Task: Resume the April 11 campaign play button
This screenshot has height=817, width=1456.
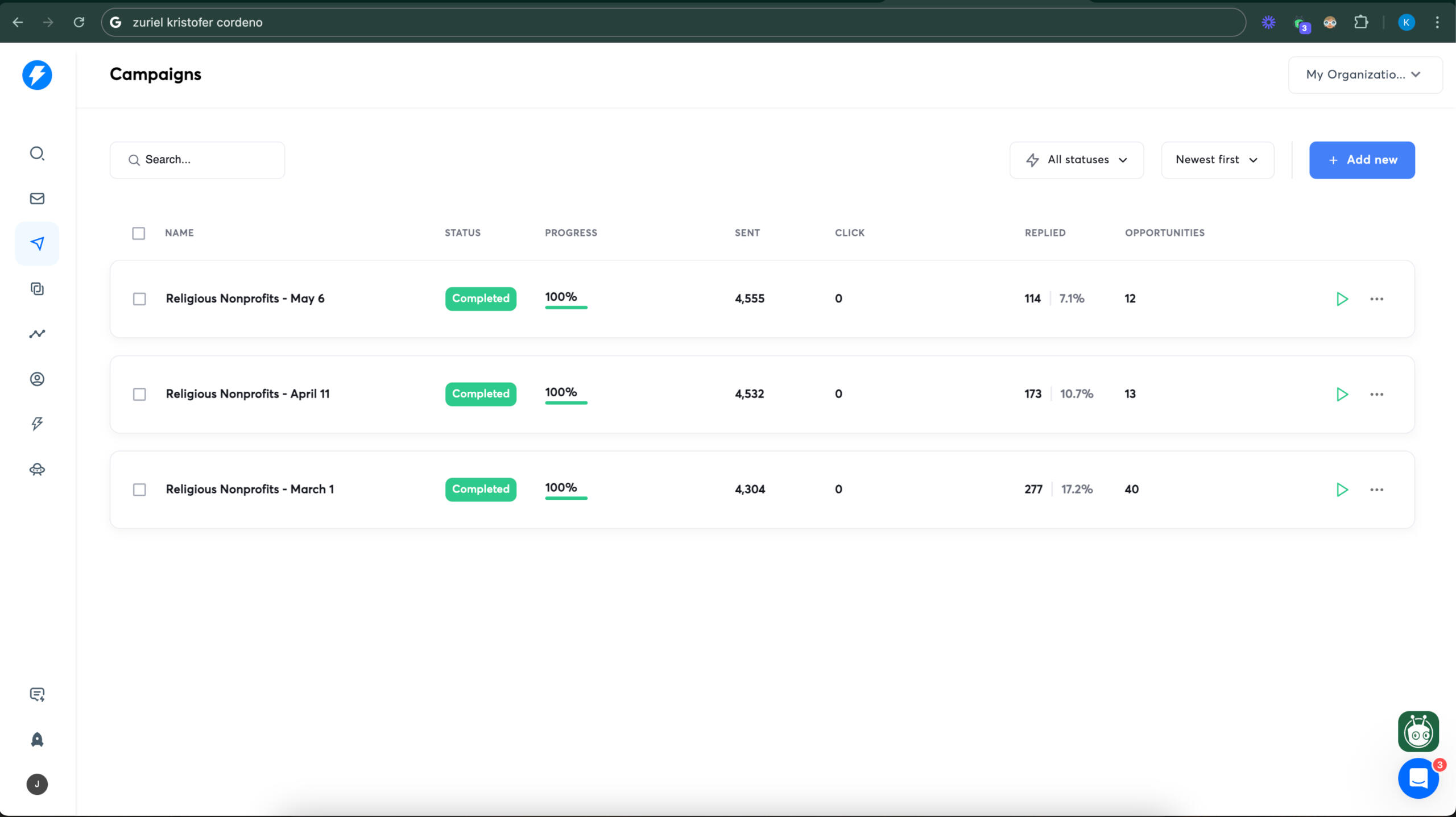Action: click(1342, 395)
